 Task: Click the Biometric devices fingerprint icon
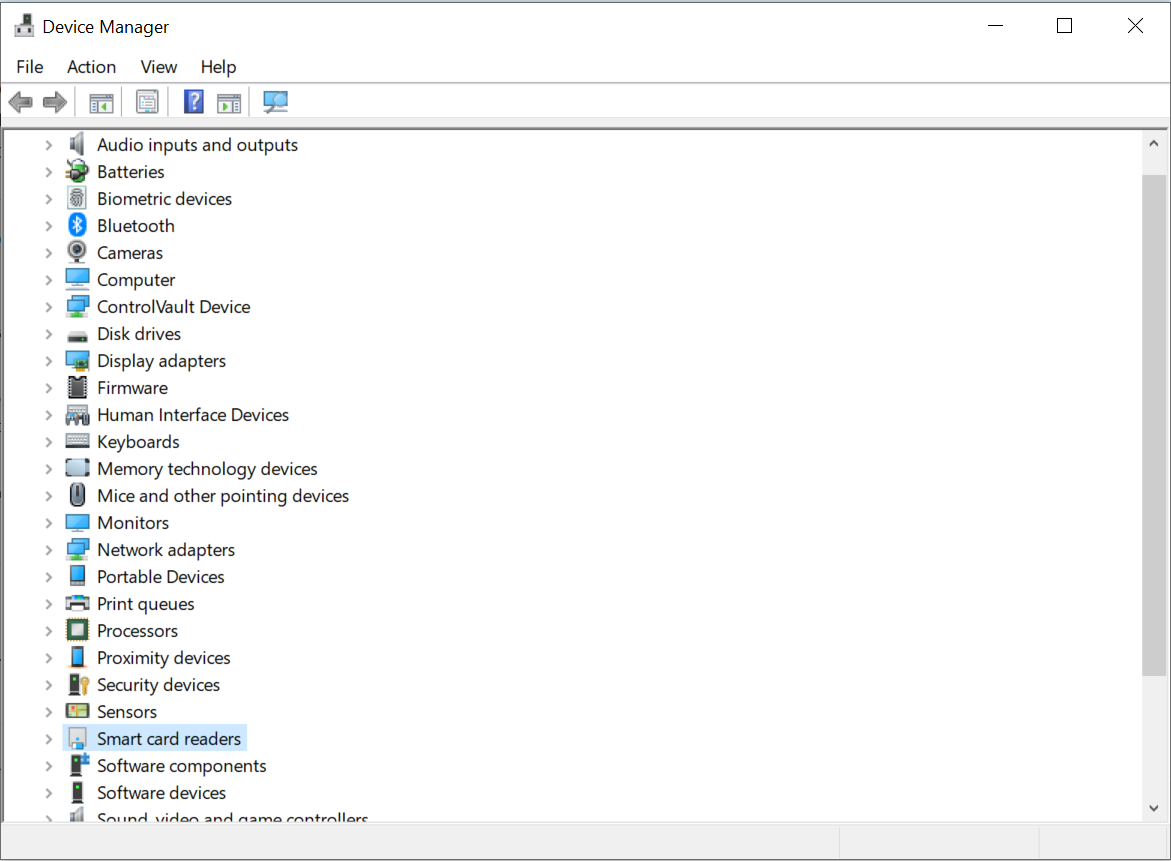(x=77, y=198)
